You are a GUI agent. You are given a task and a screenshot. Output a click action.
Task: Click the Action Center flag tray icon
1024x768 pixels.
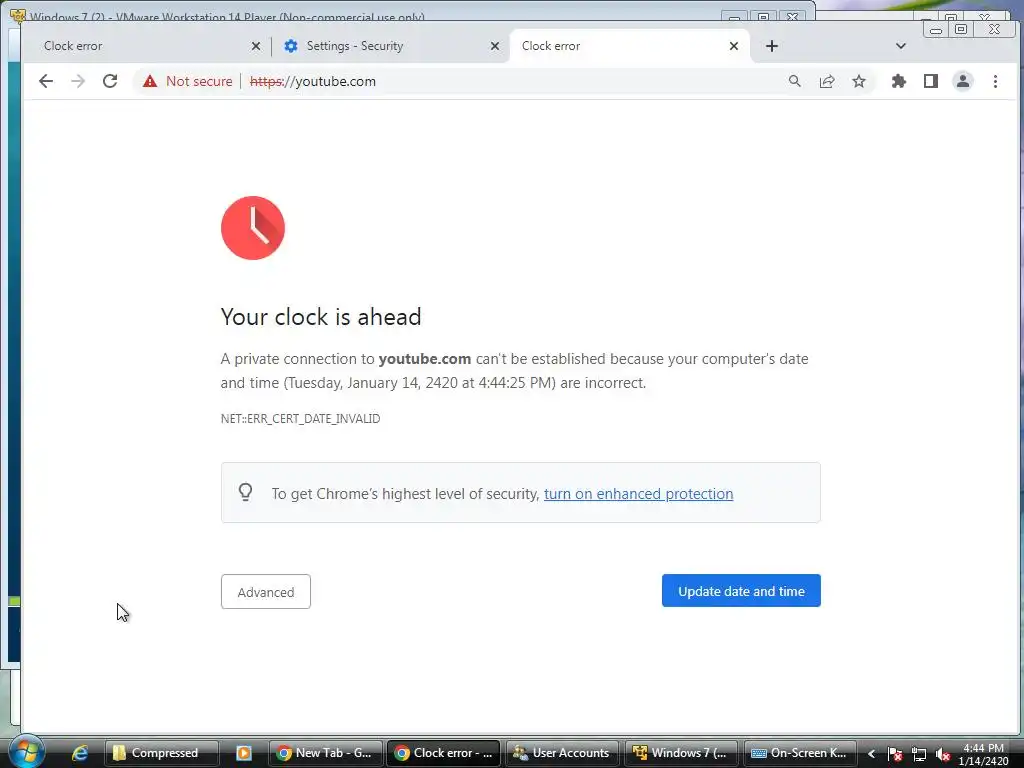click(895, 754)
